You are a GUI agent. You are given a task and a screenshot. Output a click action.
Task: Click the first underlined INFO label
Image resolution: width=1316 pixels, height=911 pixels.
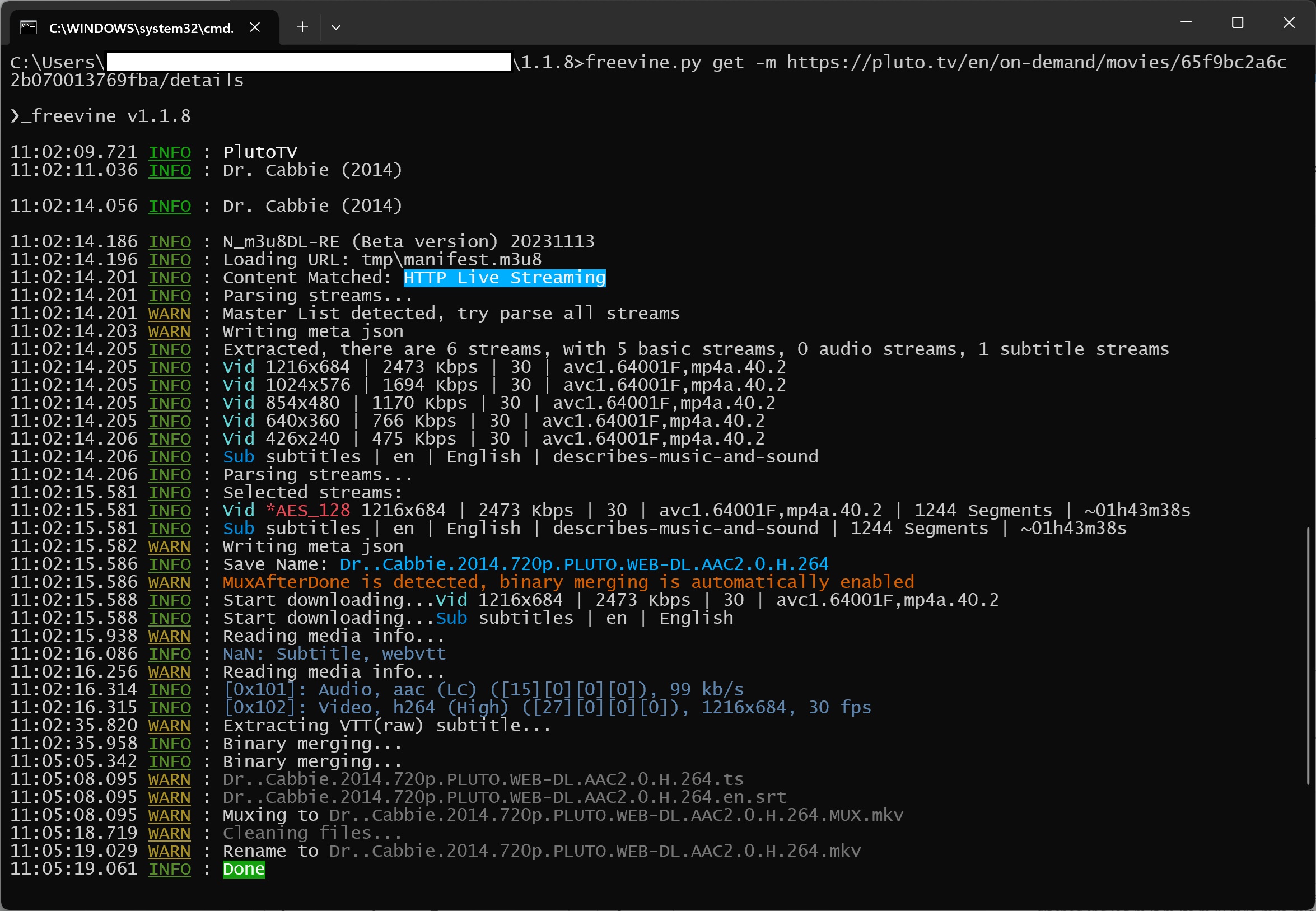coord(170,152)
